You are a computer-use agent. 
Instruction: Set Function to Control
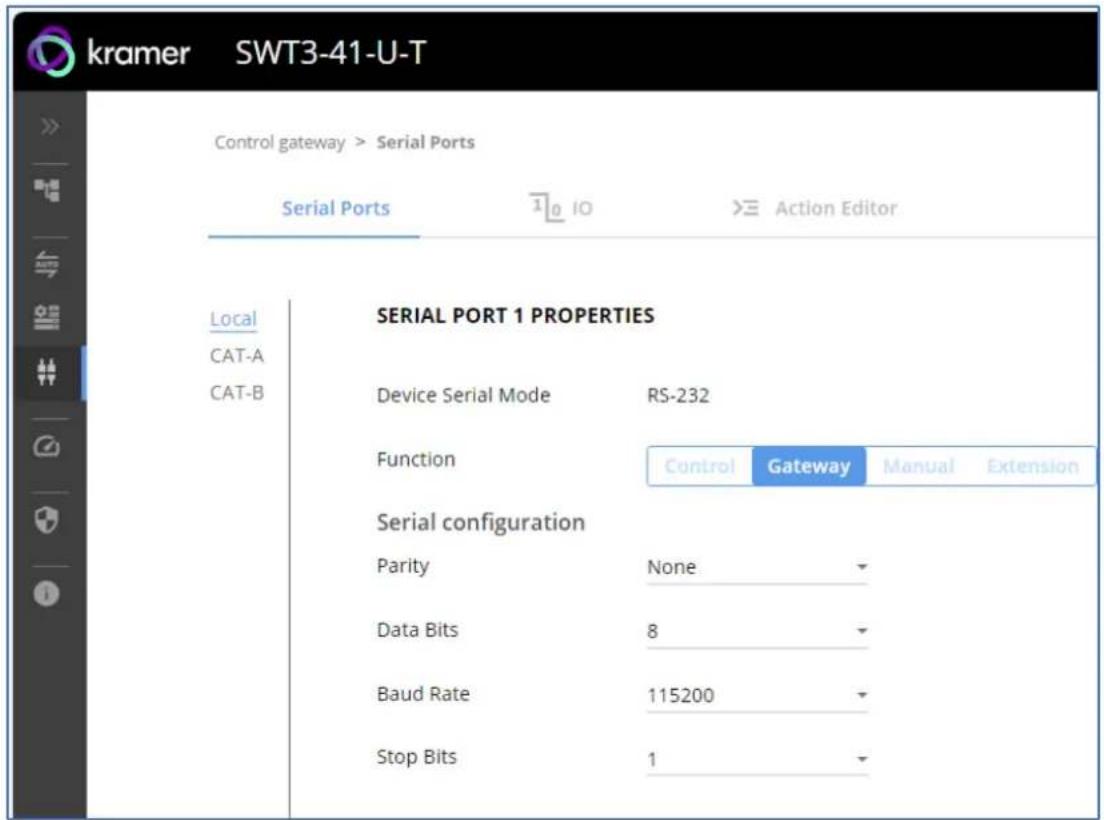[700, 466]
